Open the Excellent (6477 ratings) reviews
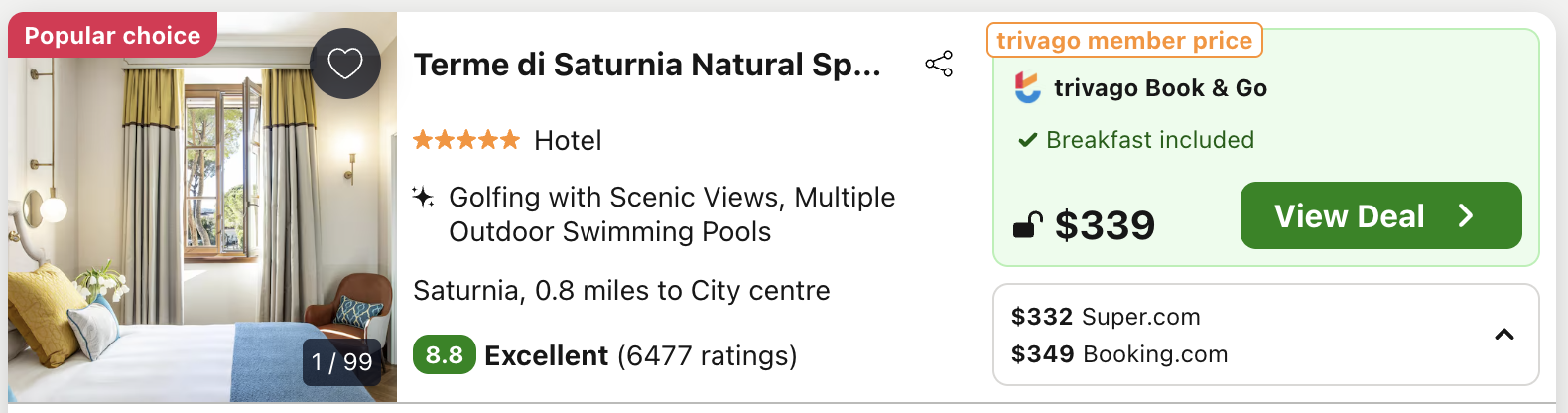Screen dimensions: 1568x413 (x=641, y=355)
